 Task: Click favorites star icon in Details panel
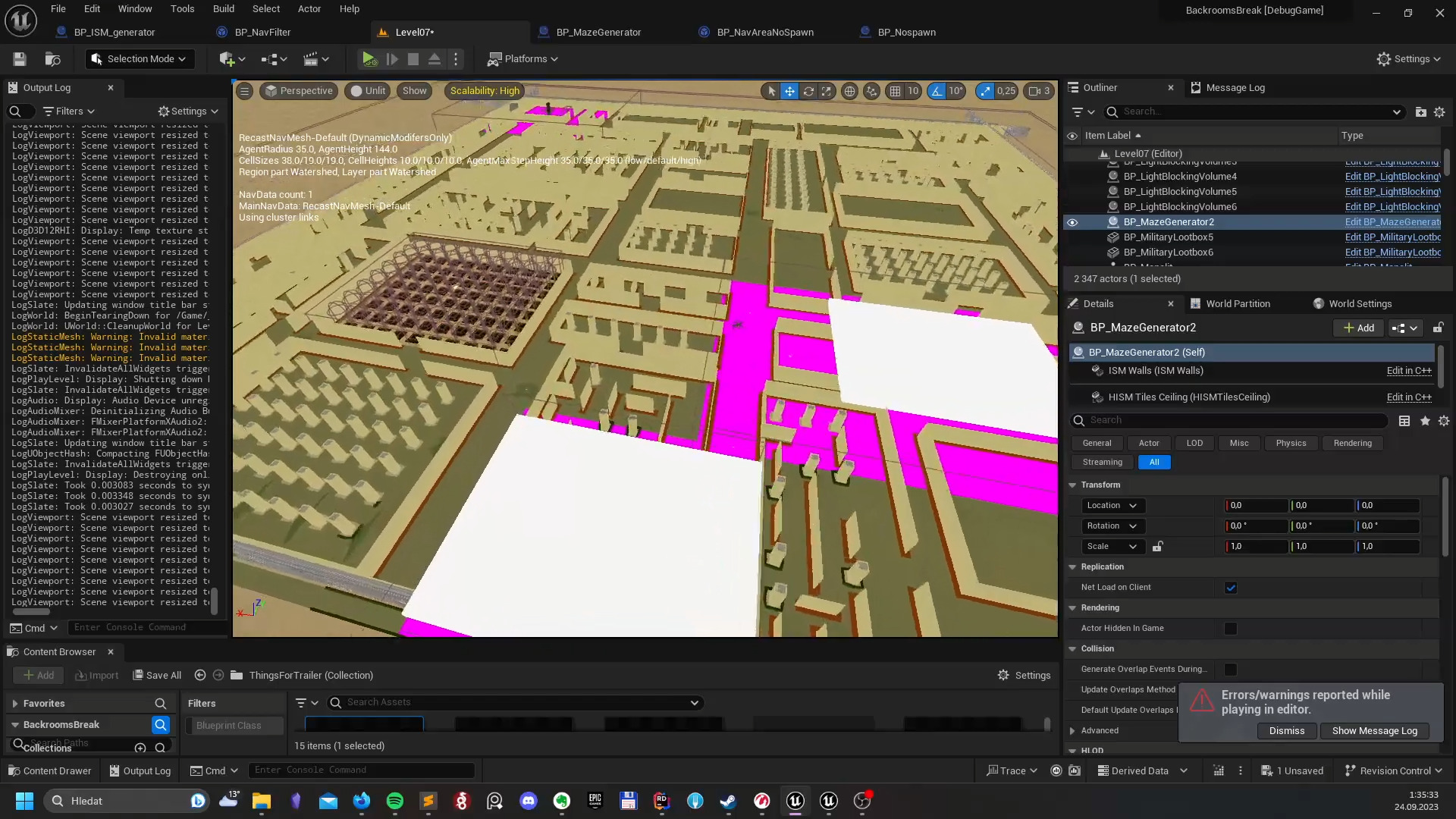pyautogui.click(x=1425, y=421)
